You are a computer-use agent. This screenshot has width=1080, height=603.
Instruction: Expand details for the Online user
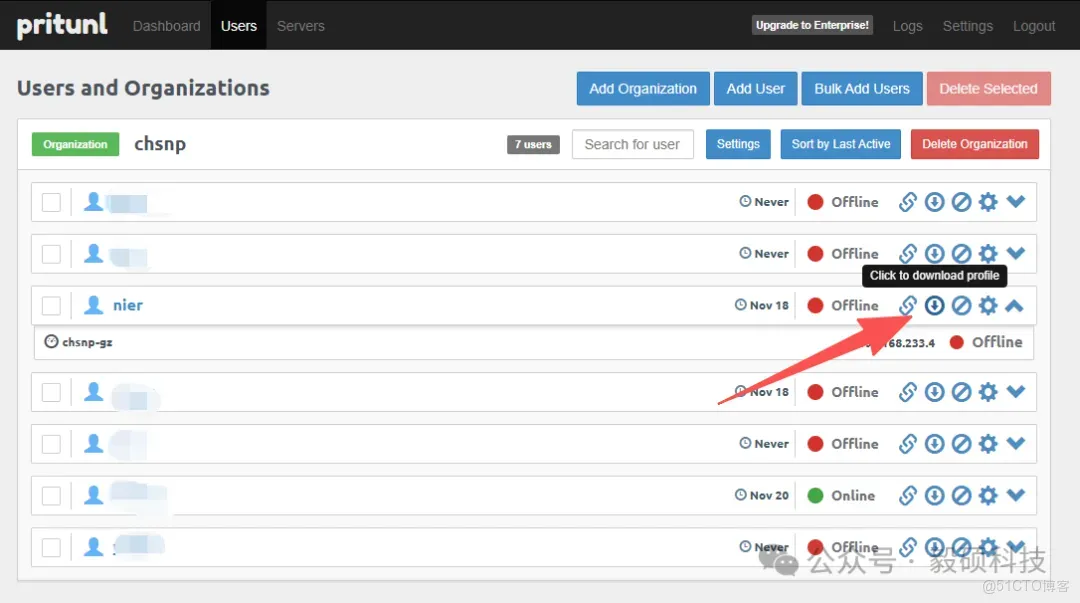pyautogui.click(x=1016, y=495)
